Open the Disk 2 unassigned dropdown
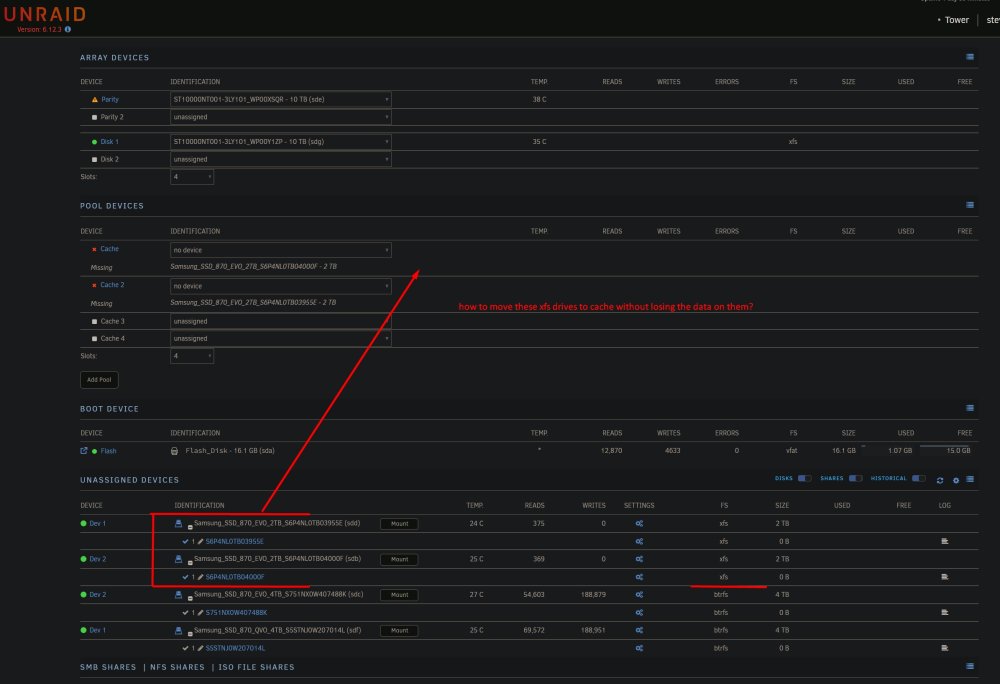The image size is (1000, 684). [x=281, y=159]
